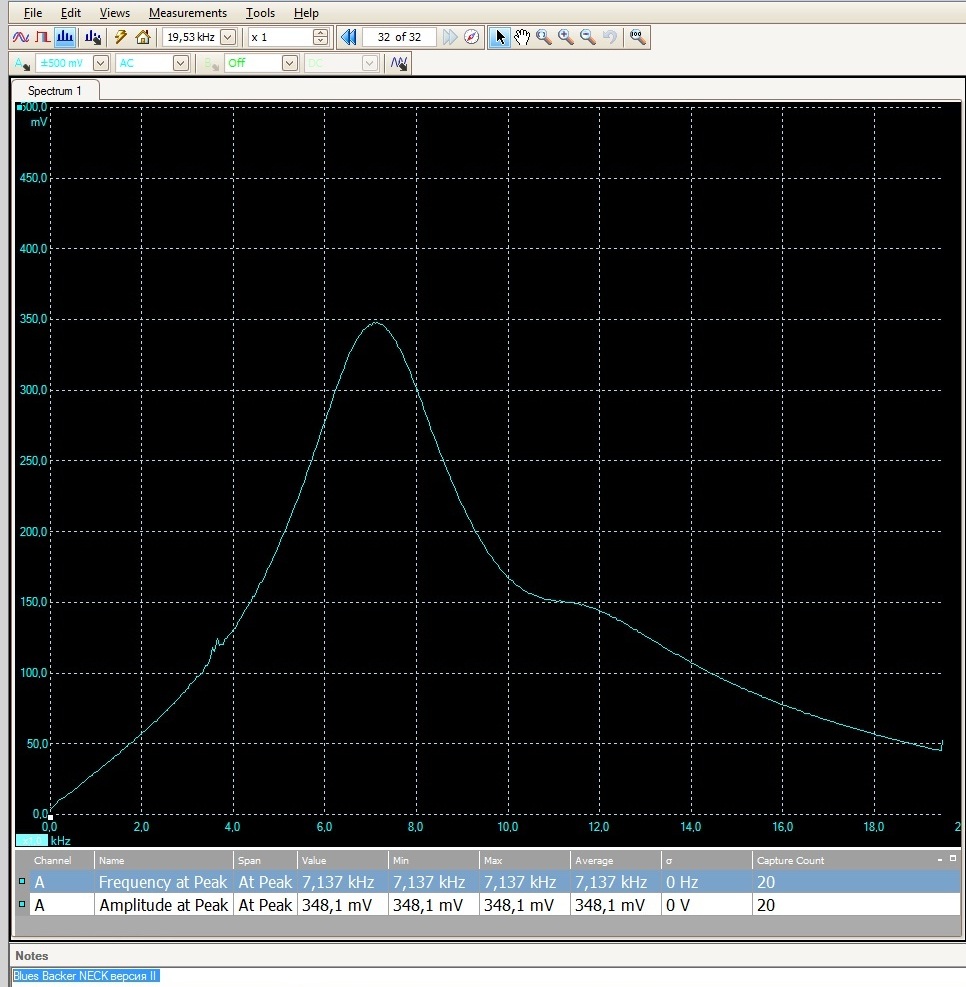Select the Spectrum 1 tab
Screen dimensions: 966x987
click(55, 91)
